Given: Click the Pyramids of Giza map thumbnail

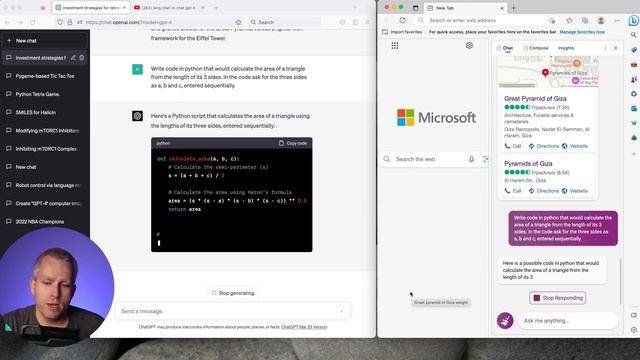Looking at the screenshot, I should [548, 72].
